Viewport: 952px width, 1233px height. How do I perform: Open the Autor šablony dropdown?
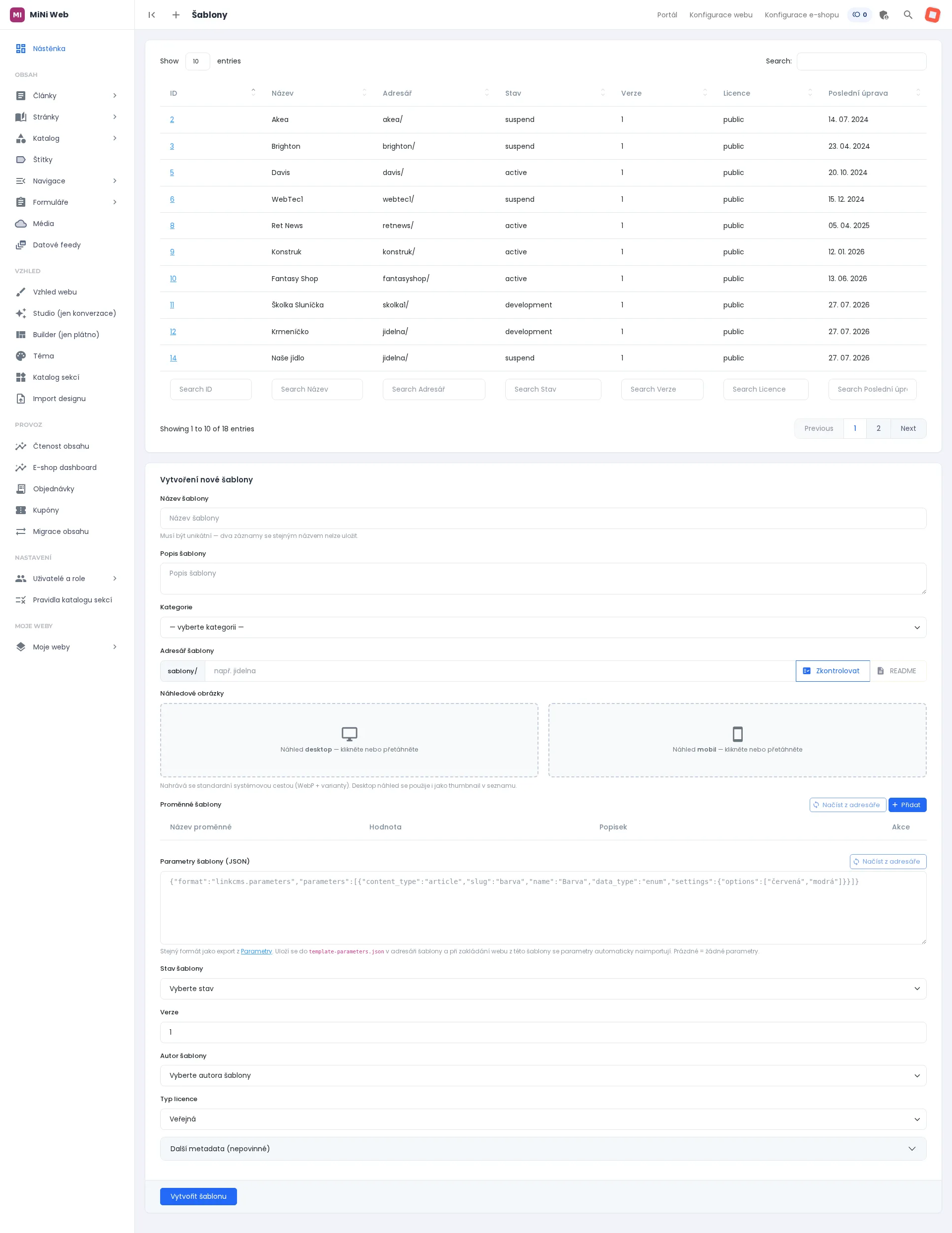tap(542, 1075)
